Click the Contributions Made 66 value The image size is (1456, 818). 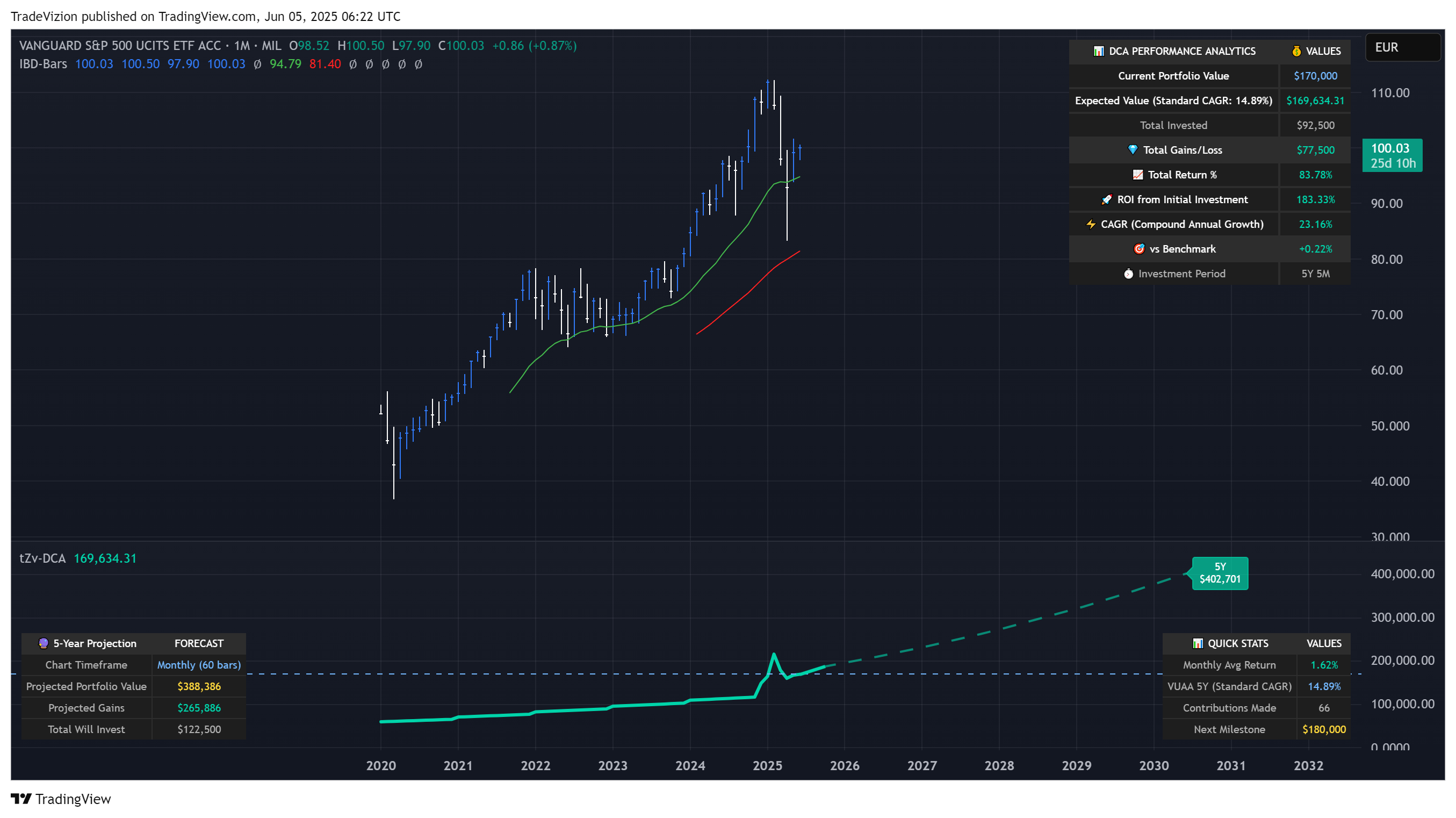pos(1324,708)
